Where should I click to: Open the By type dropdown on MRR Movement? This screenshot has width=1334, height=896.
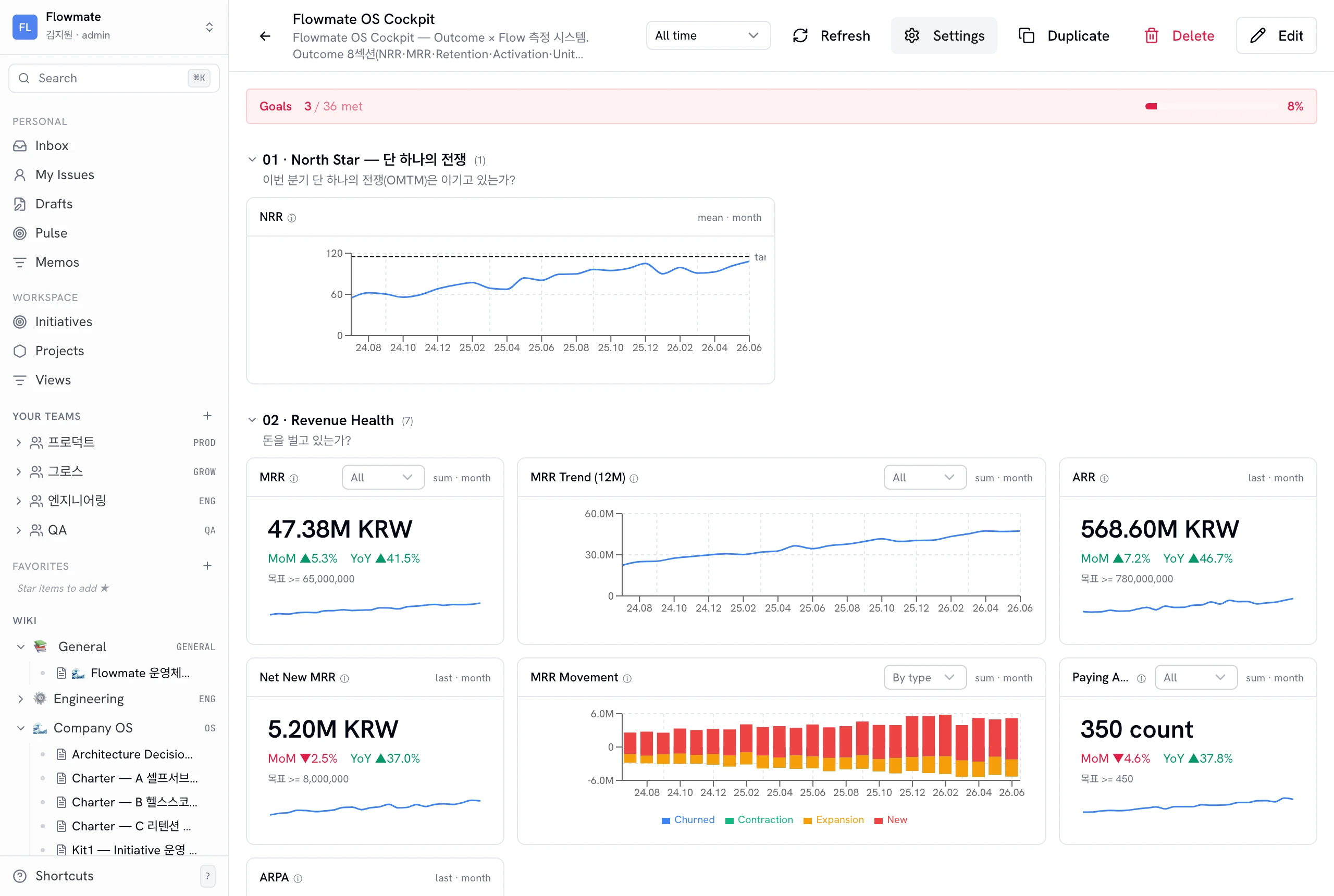925,677
